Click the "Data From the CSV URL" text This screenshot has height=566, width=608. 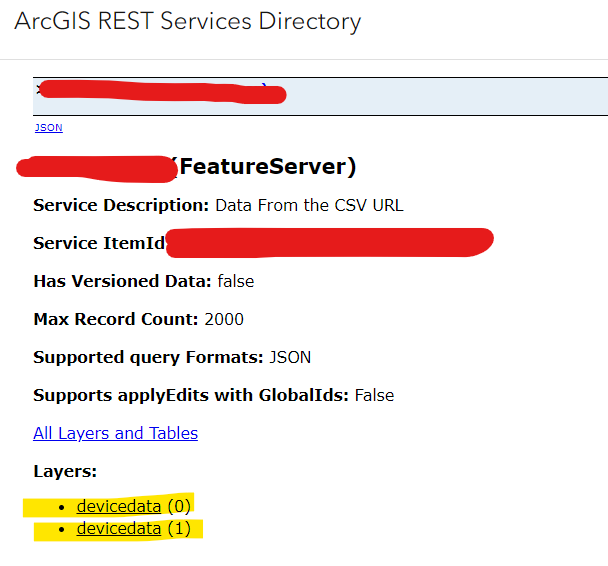[309, 205]
